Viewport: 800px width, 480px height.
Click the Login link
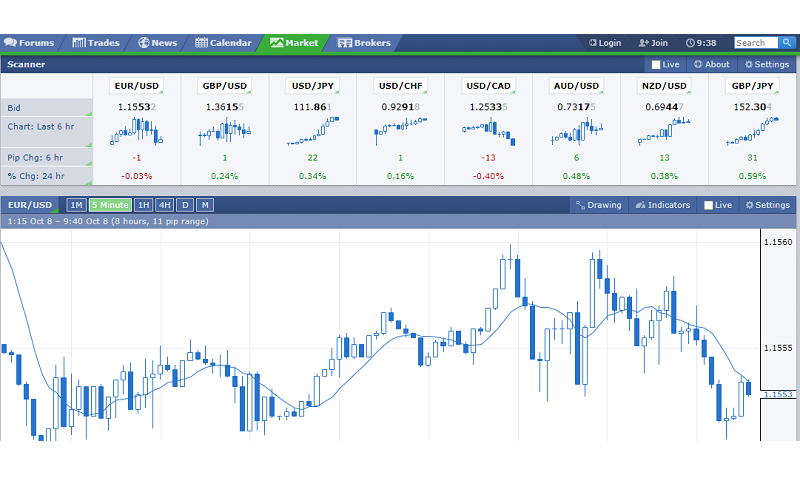[x=605, y=43]
